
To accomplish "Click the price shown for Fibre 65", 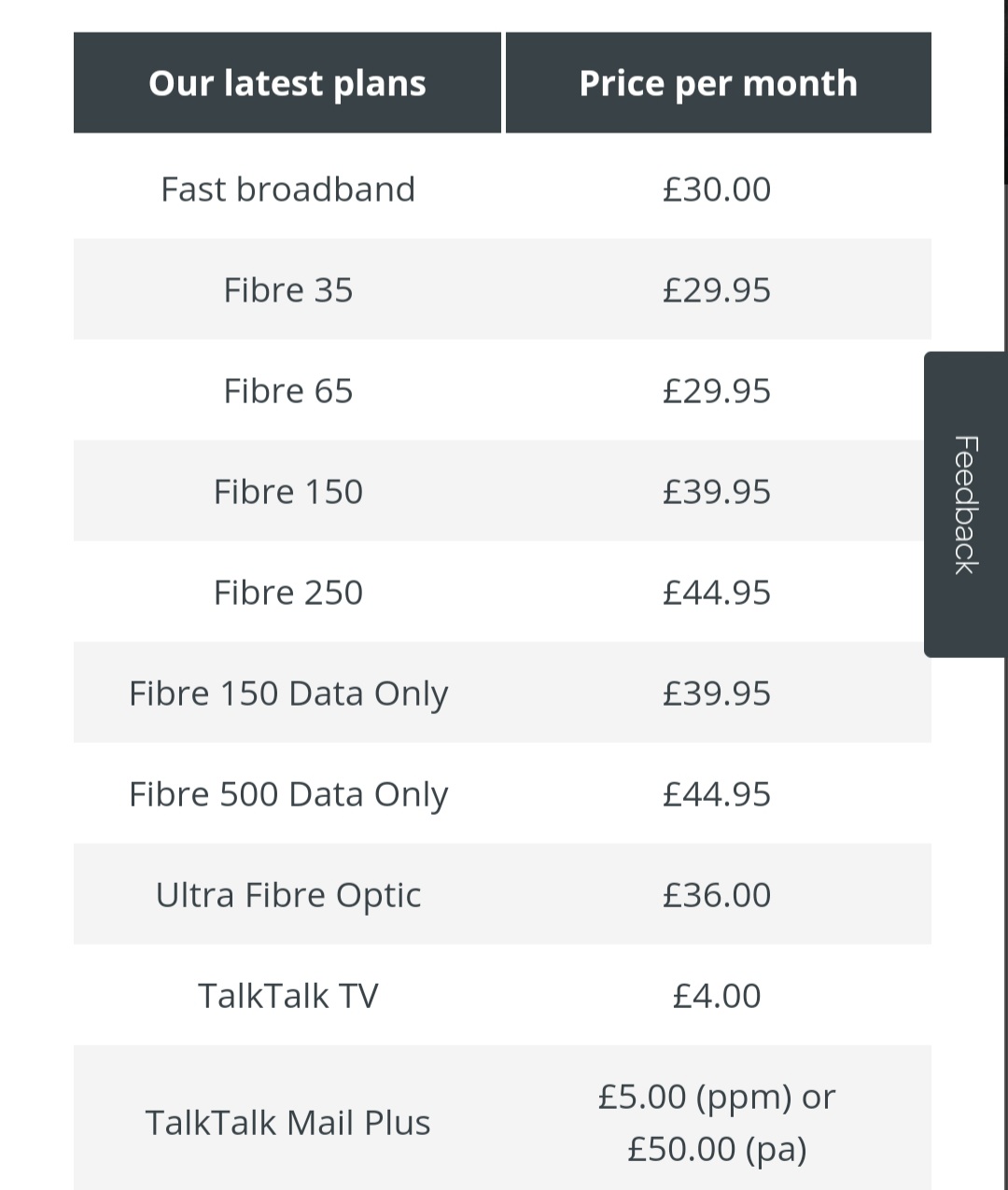I will coord(717,391).
